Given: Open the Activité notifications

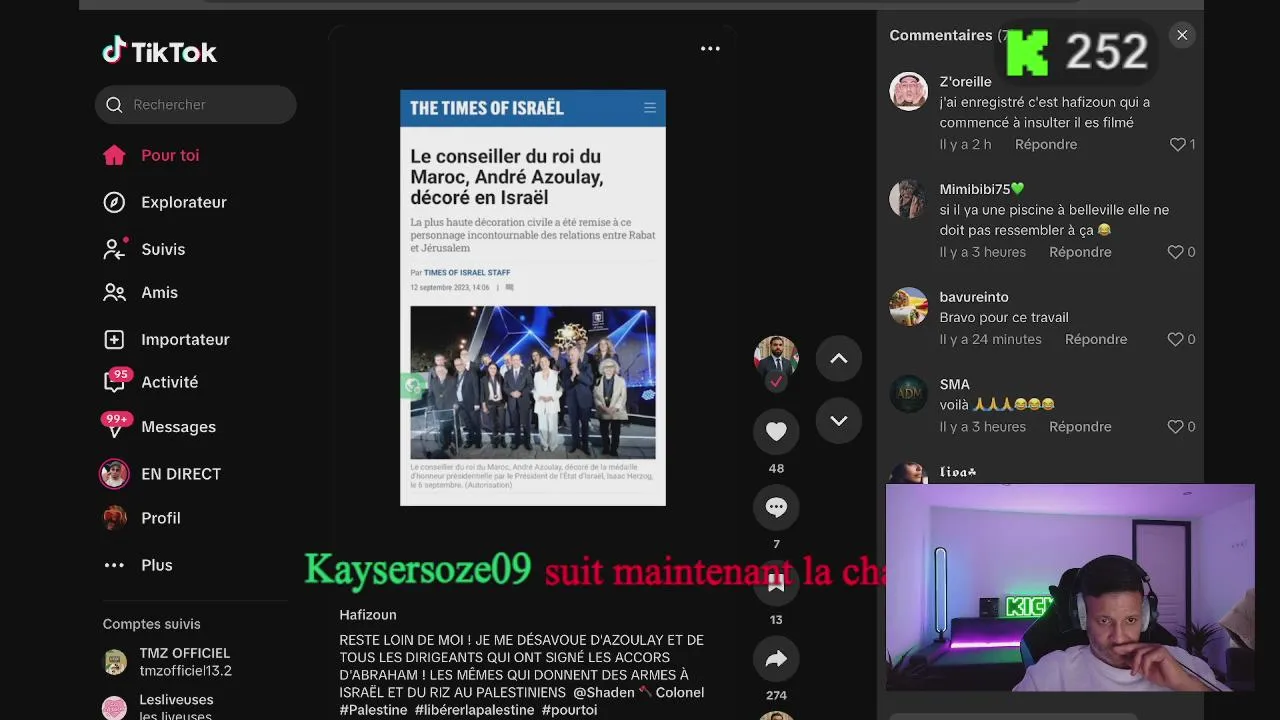Looking at the screenshot, I should [x=169, y=382].
